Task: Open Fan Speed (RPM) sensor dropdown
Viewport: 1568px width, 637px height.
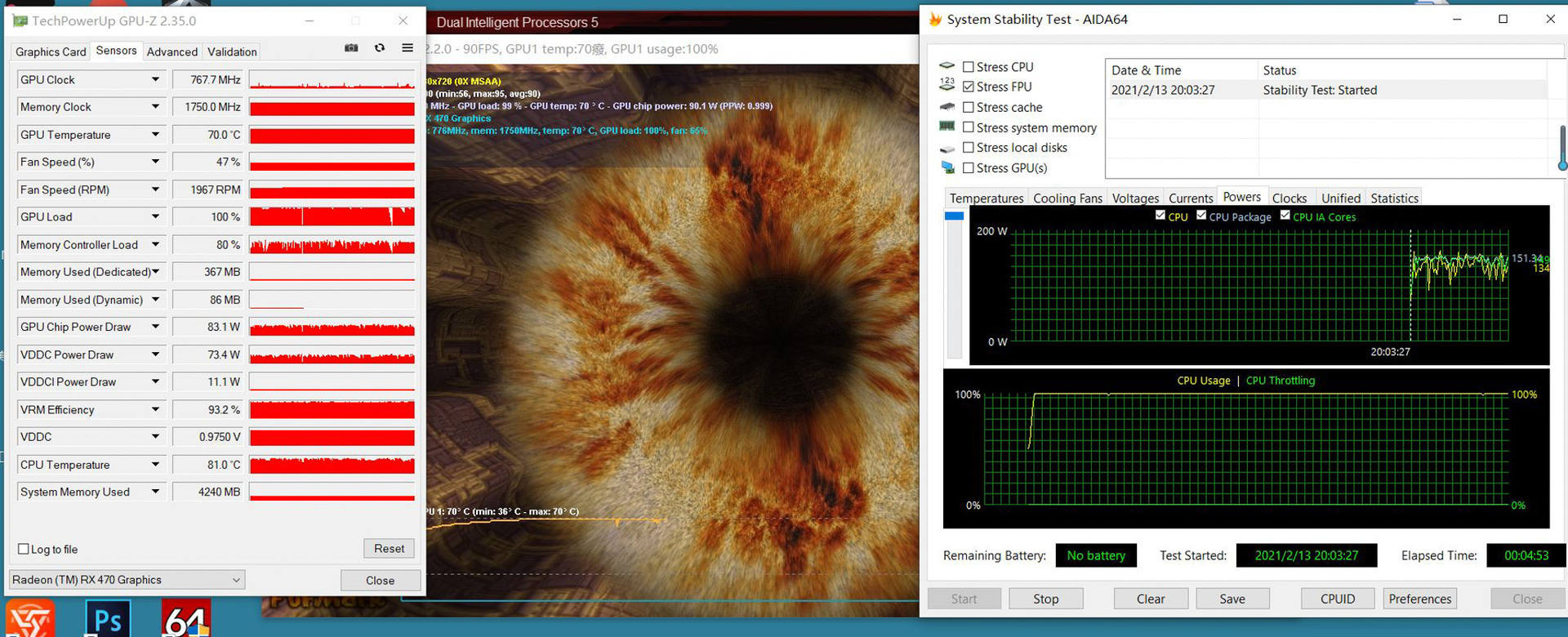Action: pos(155,189)
